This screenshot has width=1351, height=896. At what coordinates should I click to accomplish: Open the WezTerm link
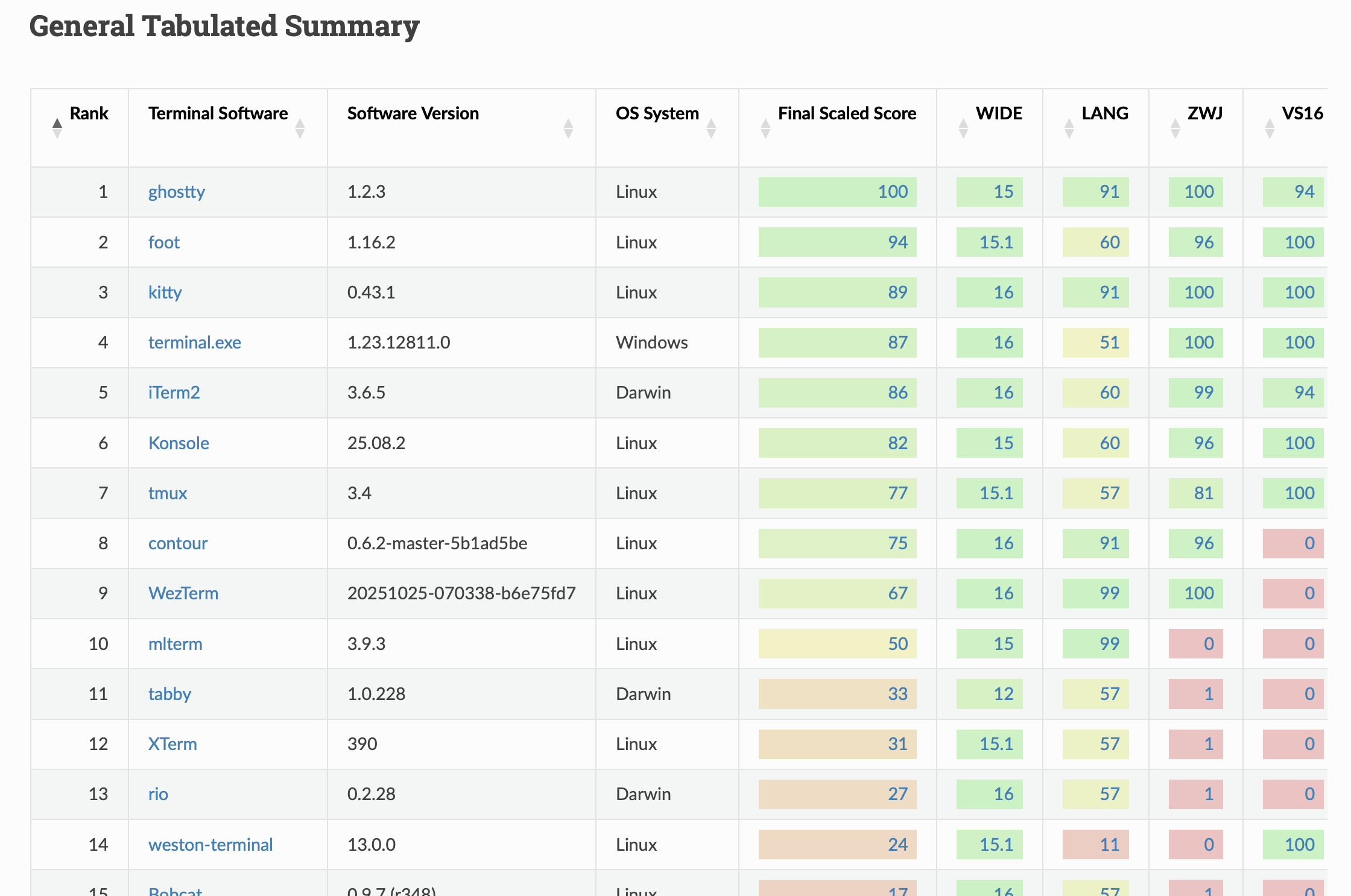pyautogui.click(x=183, y=593)
